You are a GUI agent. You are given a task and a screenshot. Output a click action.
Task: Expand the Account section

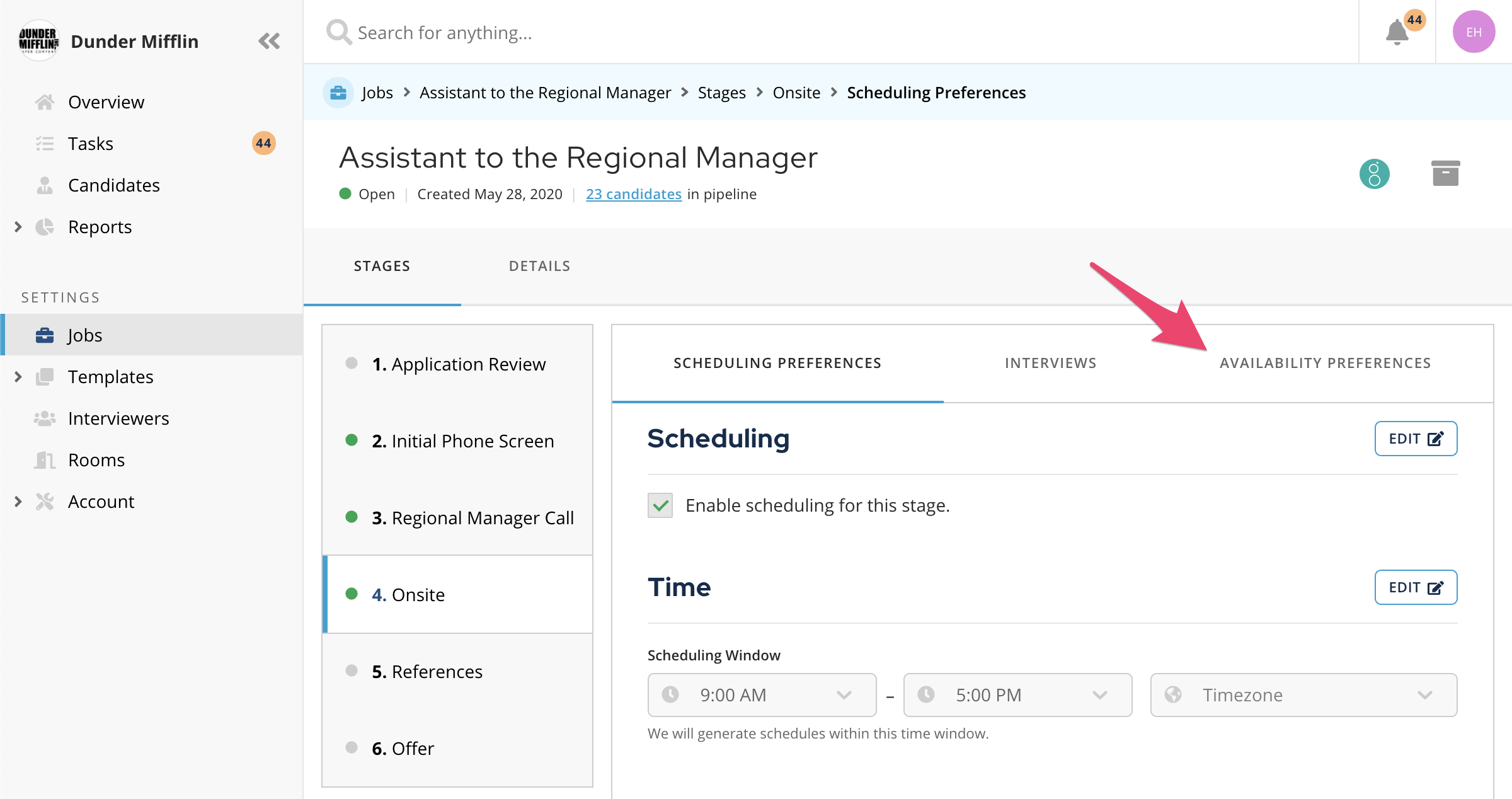click(18, 502)
